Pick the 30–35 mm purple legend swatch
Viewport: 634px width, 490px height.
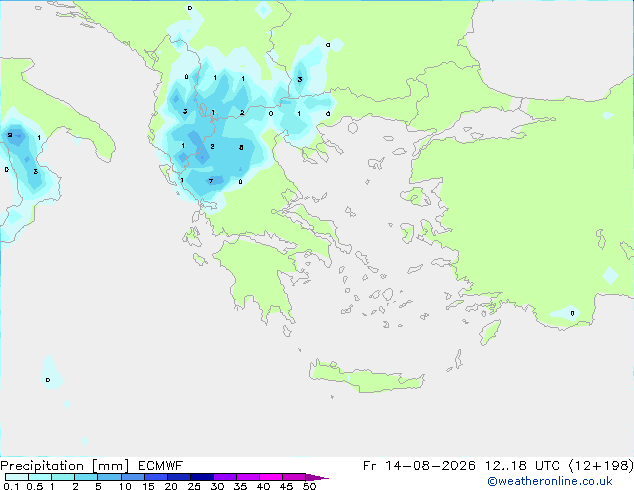(224, 477)
